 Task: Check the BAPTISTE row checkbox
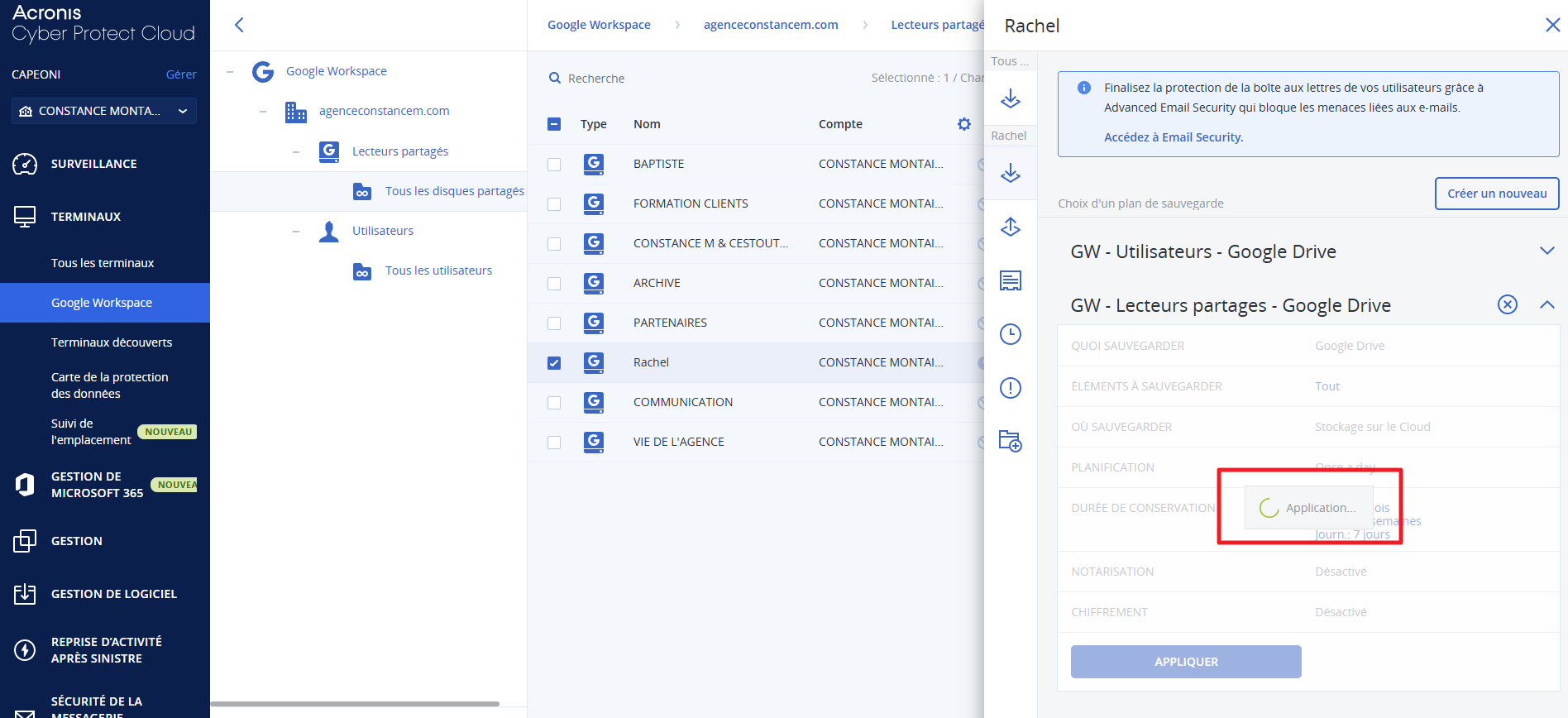click(554, 165)
